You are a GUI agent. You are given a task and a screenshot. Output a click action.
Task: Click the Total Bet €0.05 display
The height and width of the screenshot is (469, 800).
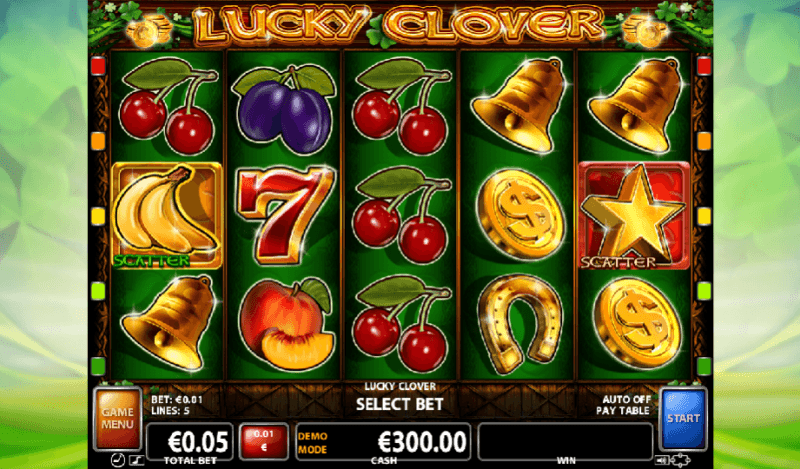pyautogui.click(x=190, y=441)
